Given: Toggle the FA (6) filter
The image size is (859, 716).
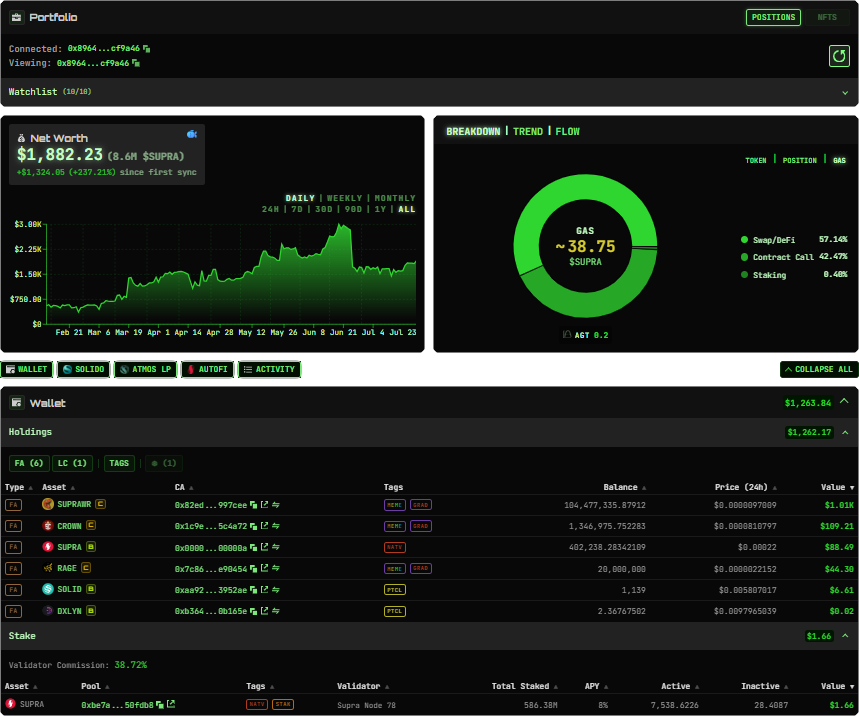Looking at the screenshot, I should (29, 463).
